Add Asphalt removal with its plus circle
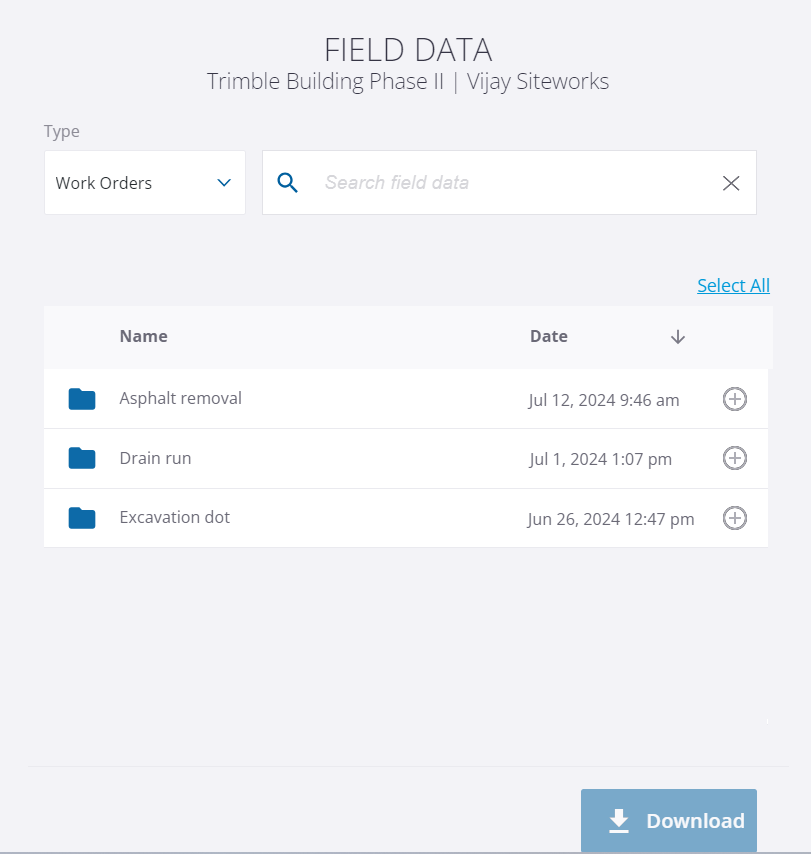 coord(735,399)
